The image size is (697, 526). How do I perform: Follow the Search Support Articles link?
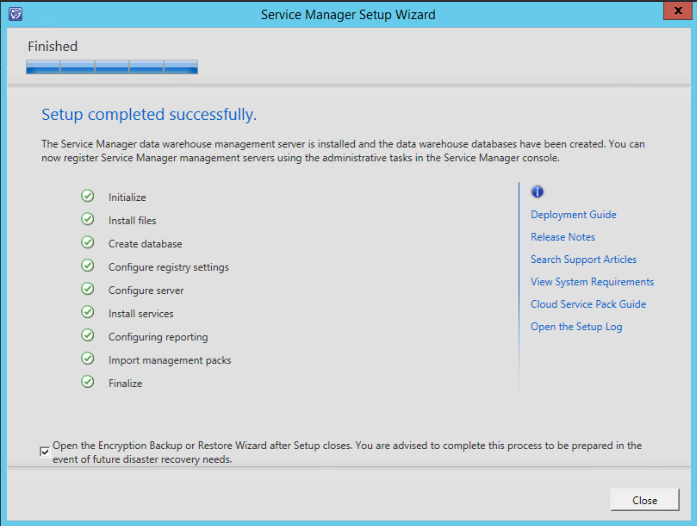pos(583,259)
